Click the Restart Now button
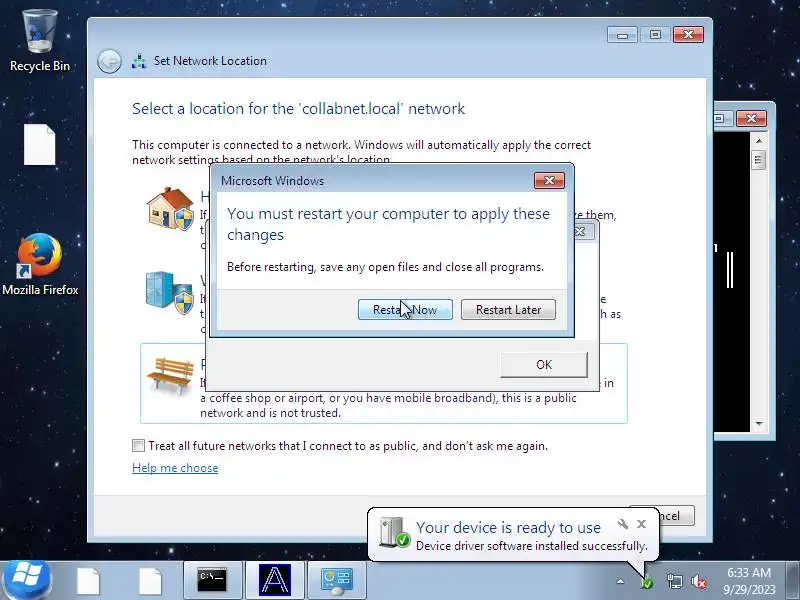 [405, 310]
